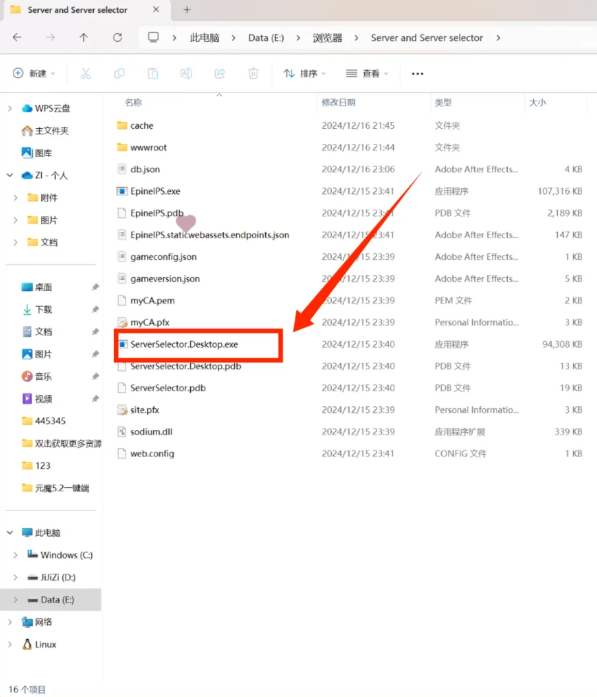Select the myCA.pfx certificate file
The height and width of the screenshot is (697, 597).
tap(149, 322)
